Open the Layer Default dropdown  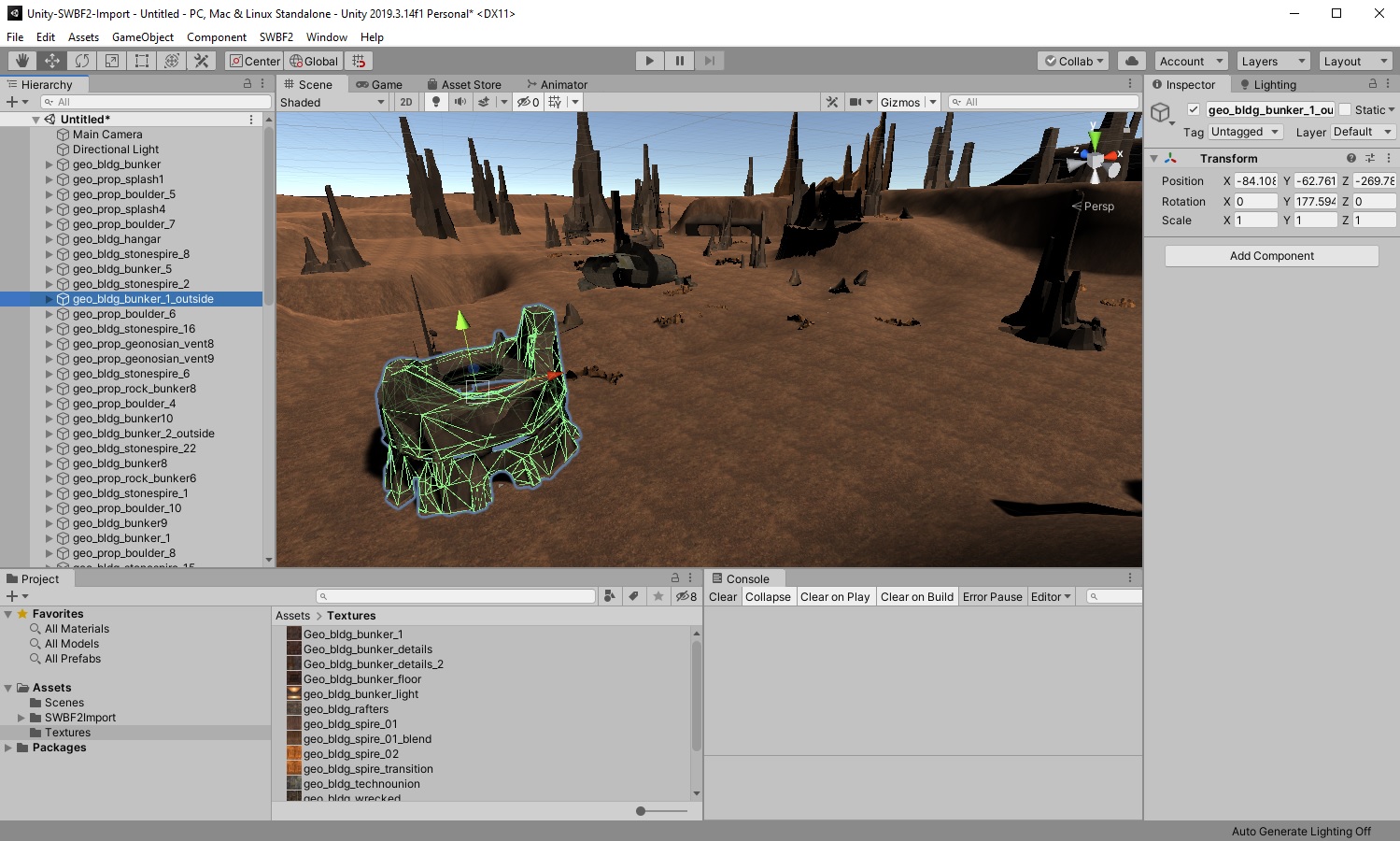(1363, 132)
